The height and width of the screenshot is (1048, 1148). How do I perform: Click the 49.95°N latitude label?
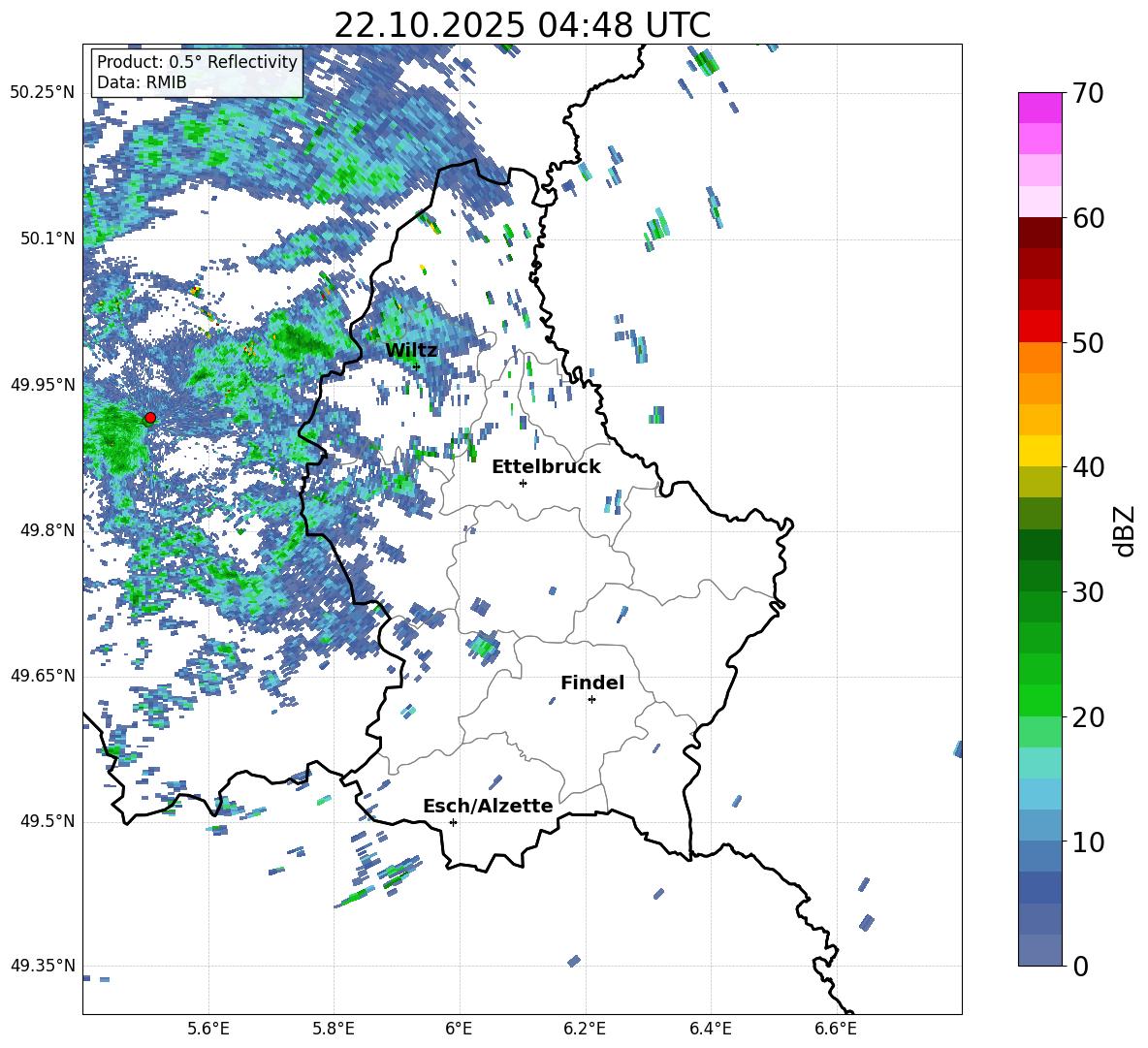43,385
